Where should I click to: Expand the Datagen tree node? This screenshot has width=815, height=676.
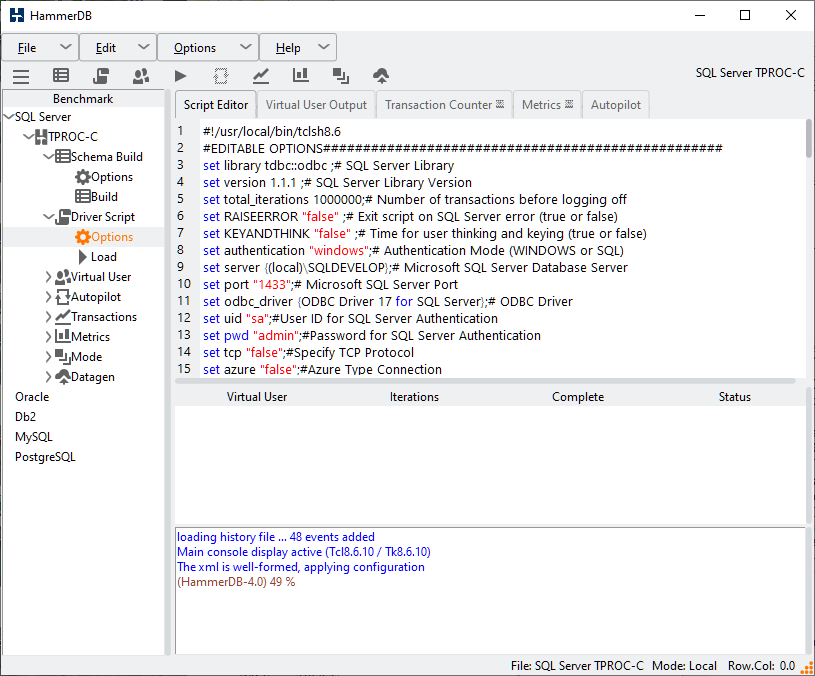coord(48,377)
